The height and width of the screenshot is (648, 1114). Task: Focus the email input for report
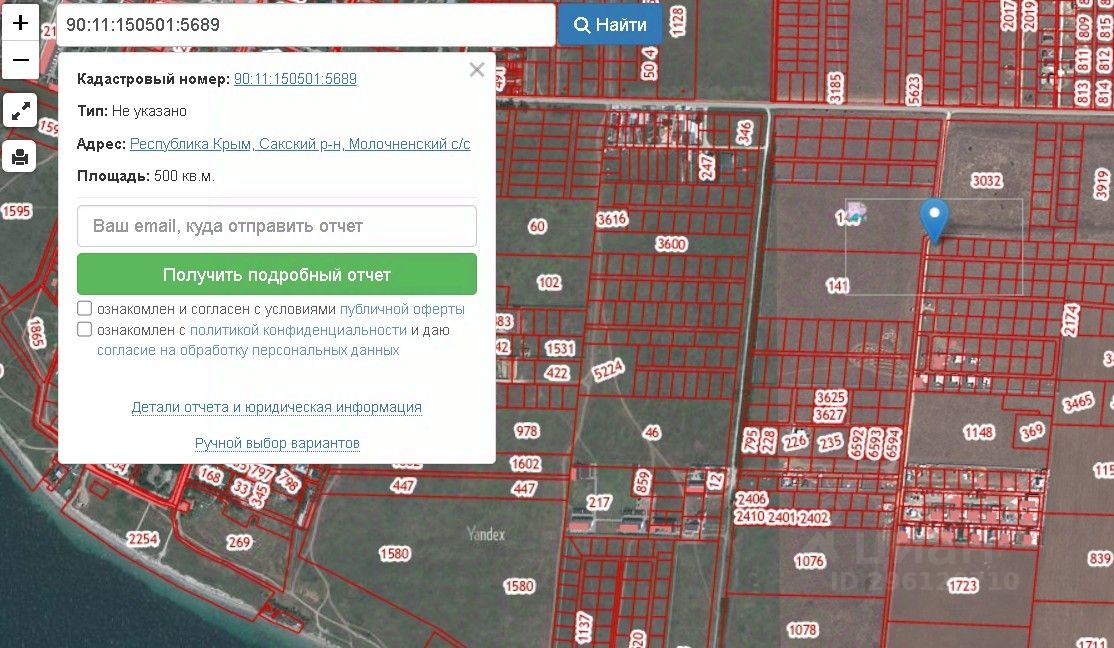point(276,226)
